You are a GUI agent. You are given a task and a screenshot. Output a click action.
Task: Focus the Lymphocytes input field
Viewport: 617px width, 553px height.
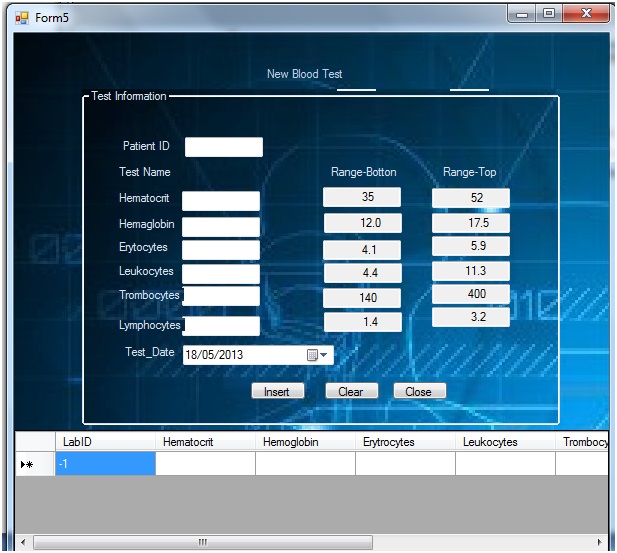[221, 326]
